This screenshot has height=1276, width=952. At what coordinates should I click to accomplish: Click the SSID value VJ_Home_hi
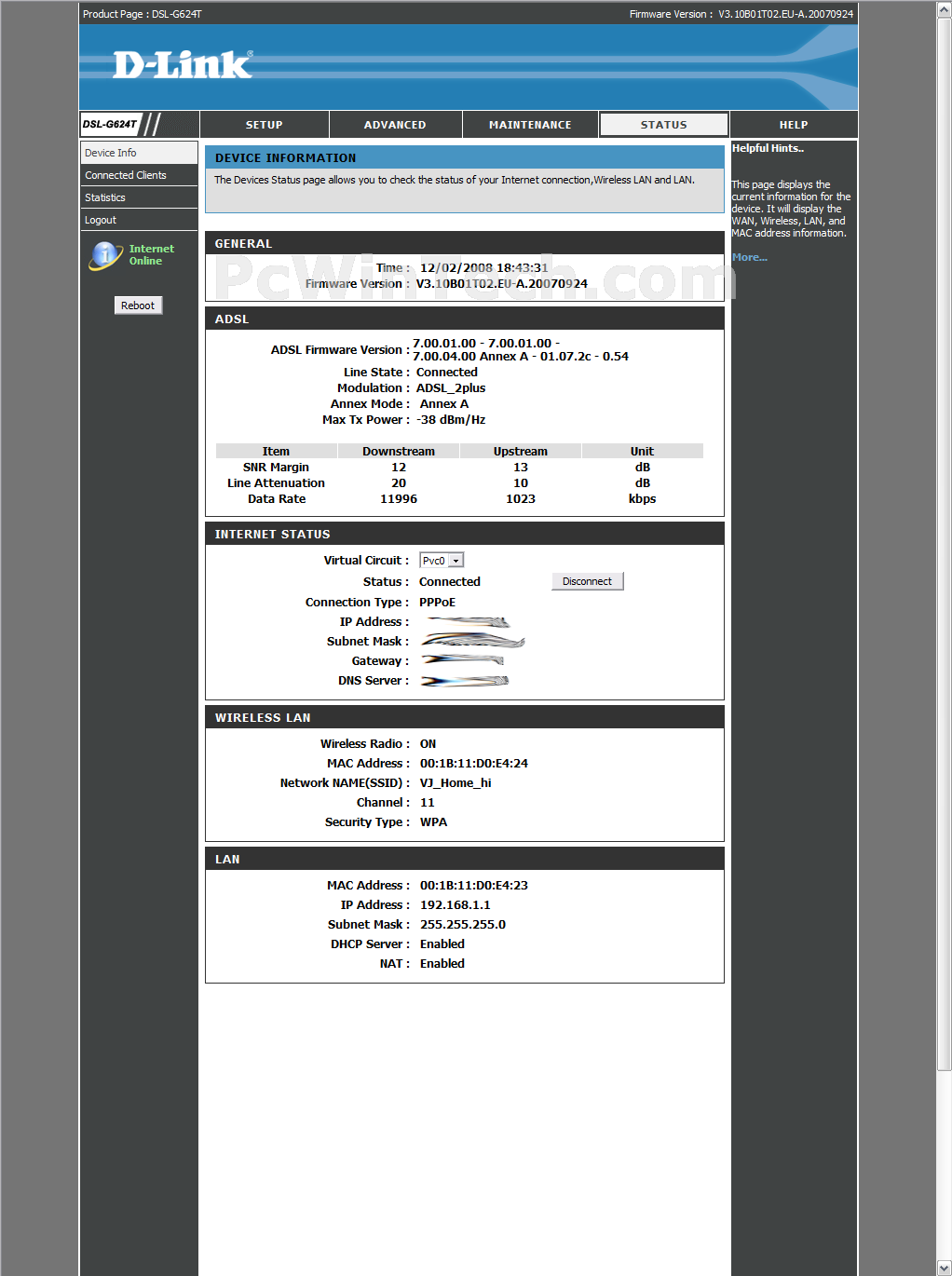click(456, 783)
